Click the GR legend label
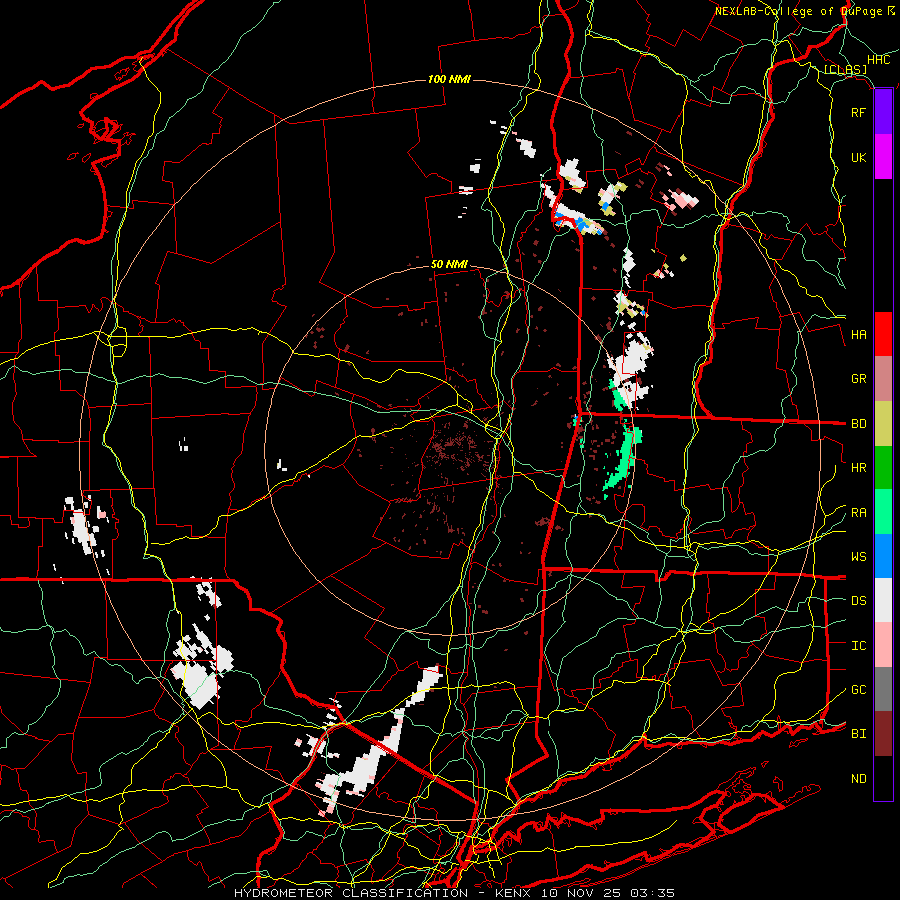Screen dimensions: 900x900 (858, 379)
